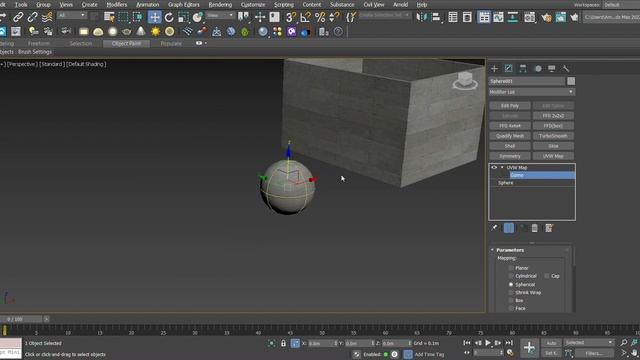This screenshot has width=640, height=360.
Task: Click the Shell modifier button
Action: (510, 146)
